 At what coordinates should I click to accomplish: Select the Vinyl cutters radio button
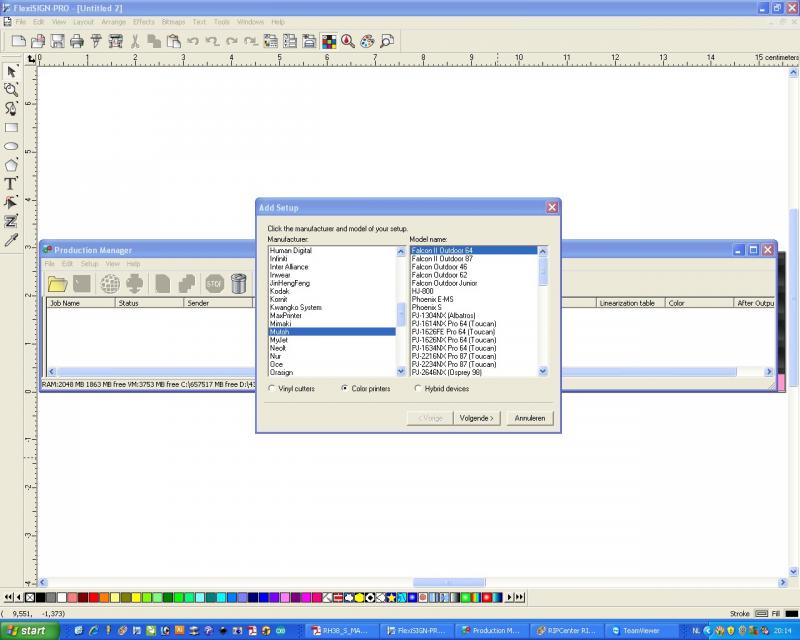[272, 388]
